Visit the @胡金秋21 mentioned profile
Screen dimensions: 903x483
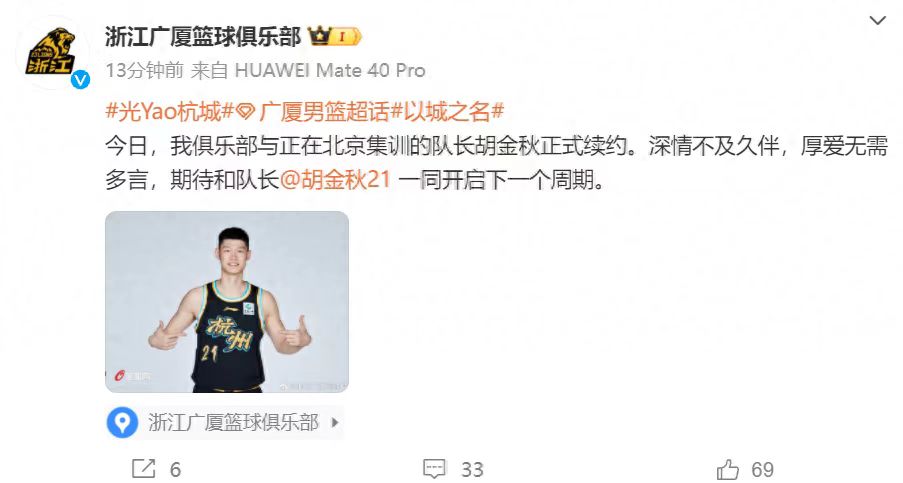click(x=335, y=180)
